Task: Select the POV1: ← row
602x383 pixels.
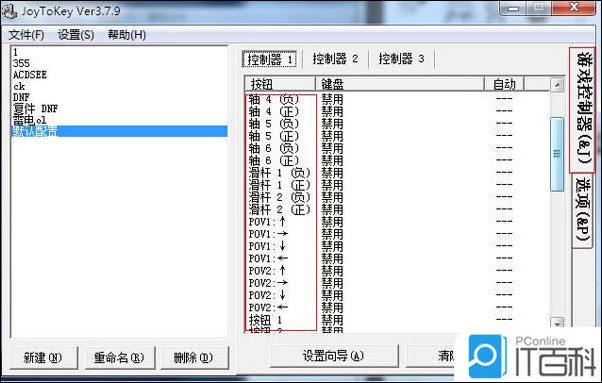Action: [397, 259]
